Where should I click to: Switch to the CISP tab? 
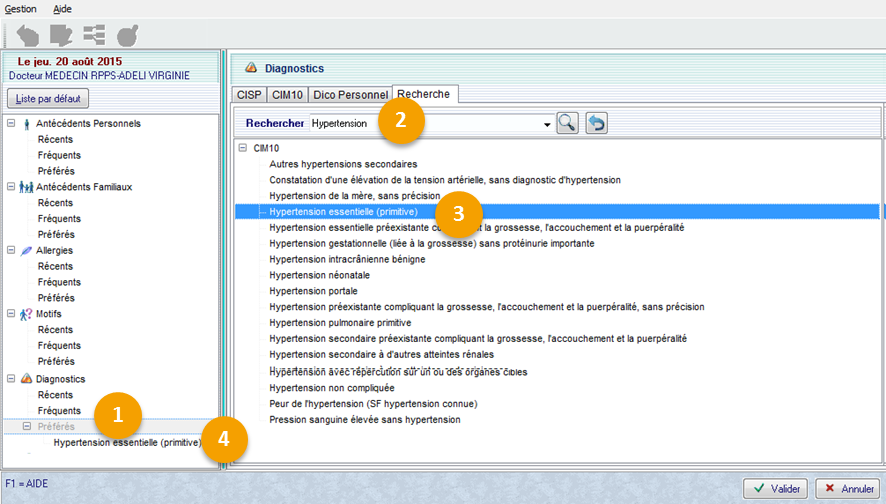[x=247, y=95]
